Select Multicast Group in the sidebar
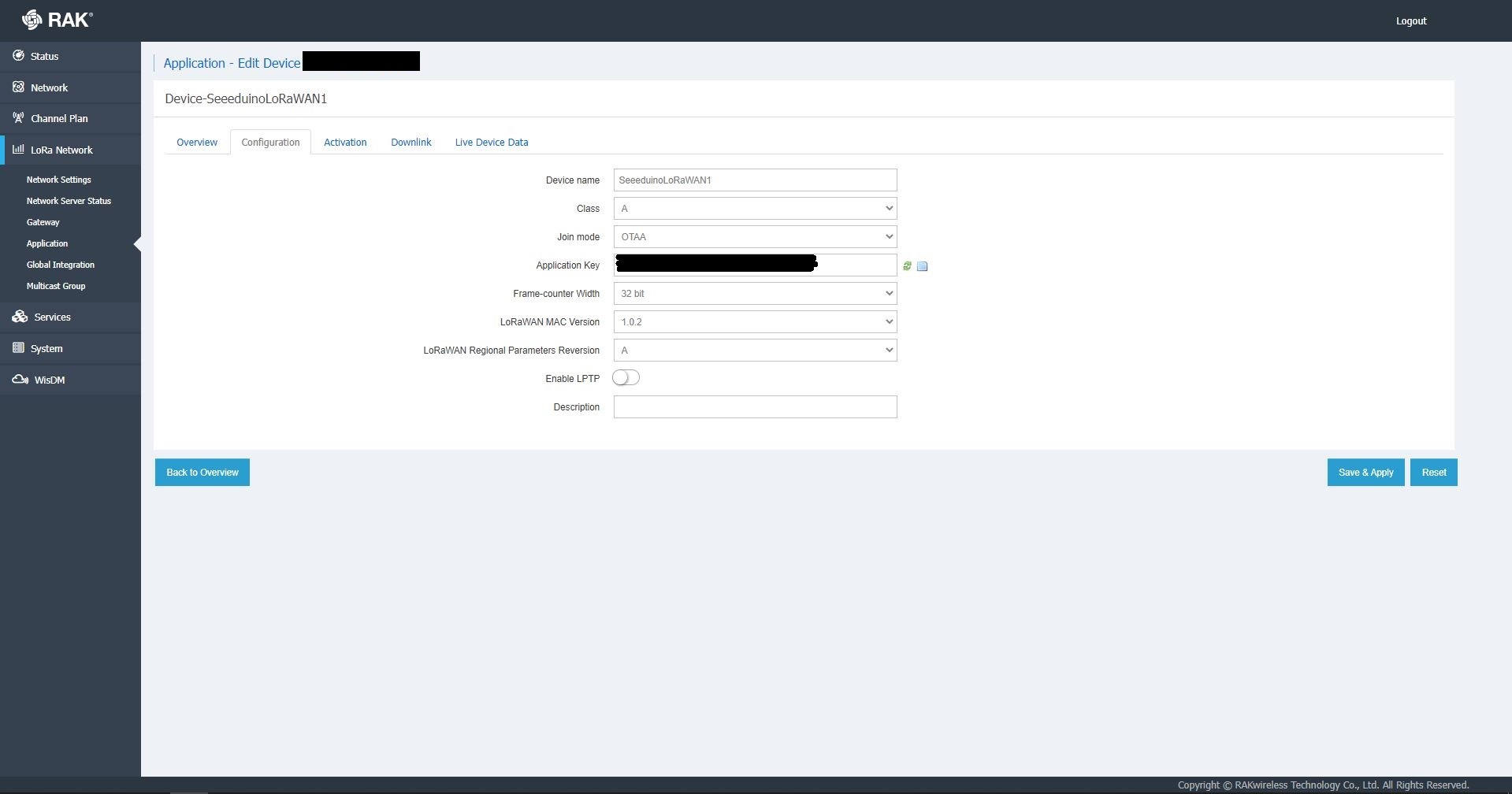Screen dimensions: 1512x794 [x=56, y=286]
